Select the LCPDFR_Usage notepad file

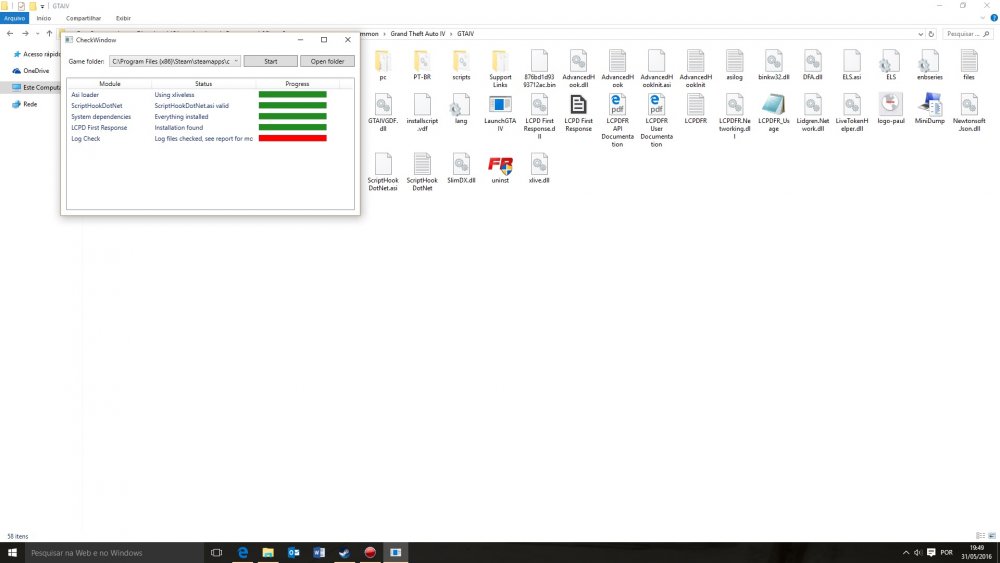click(774, 112)
